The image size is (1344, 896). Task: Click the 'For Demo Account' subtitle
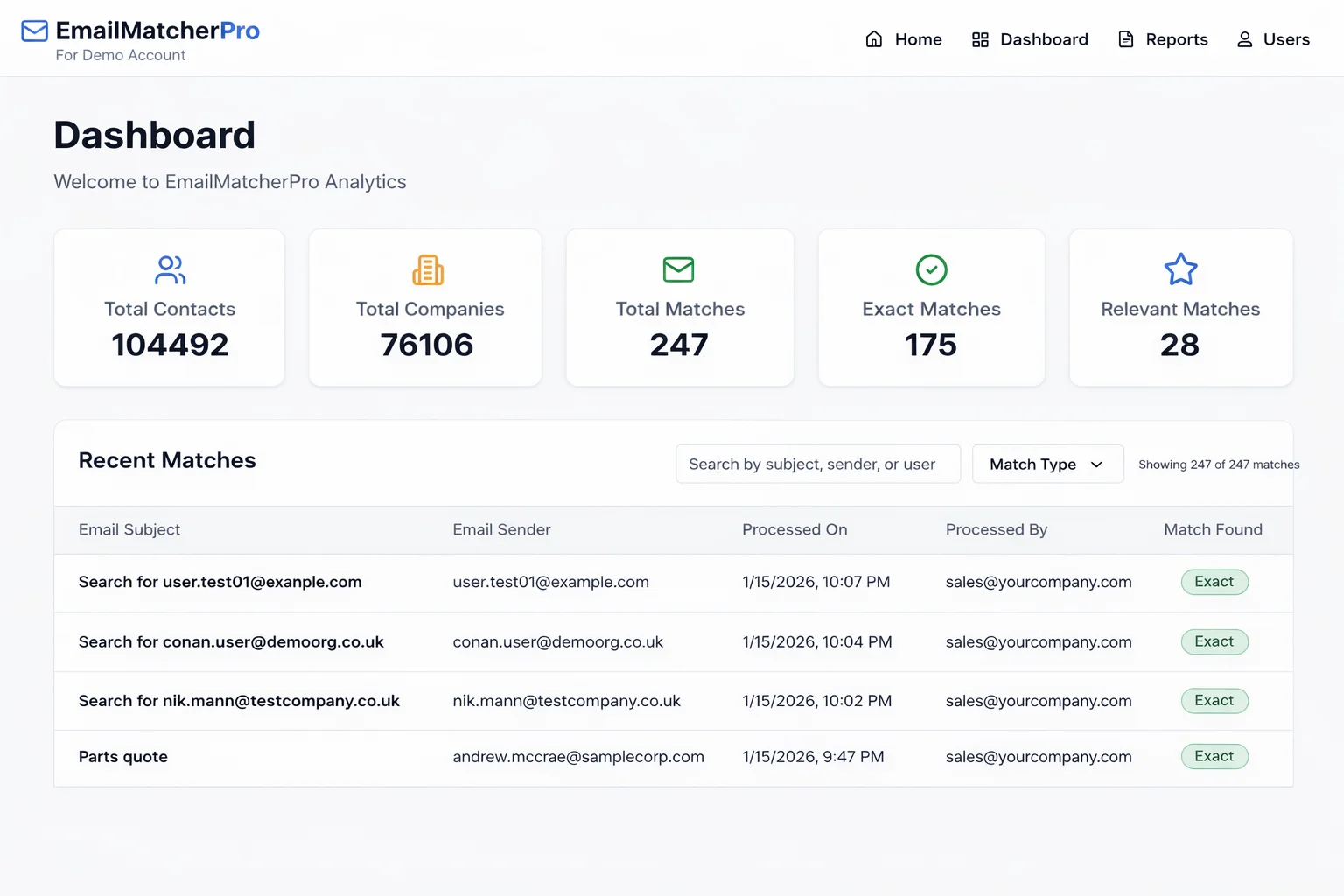121,55
